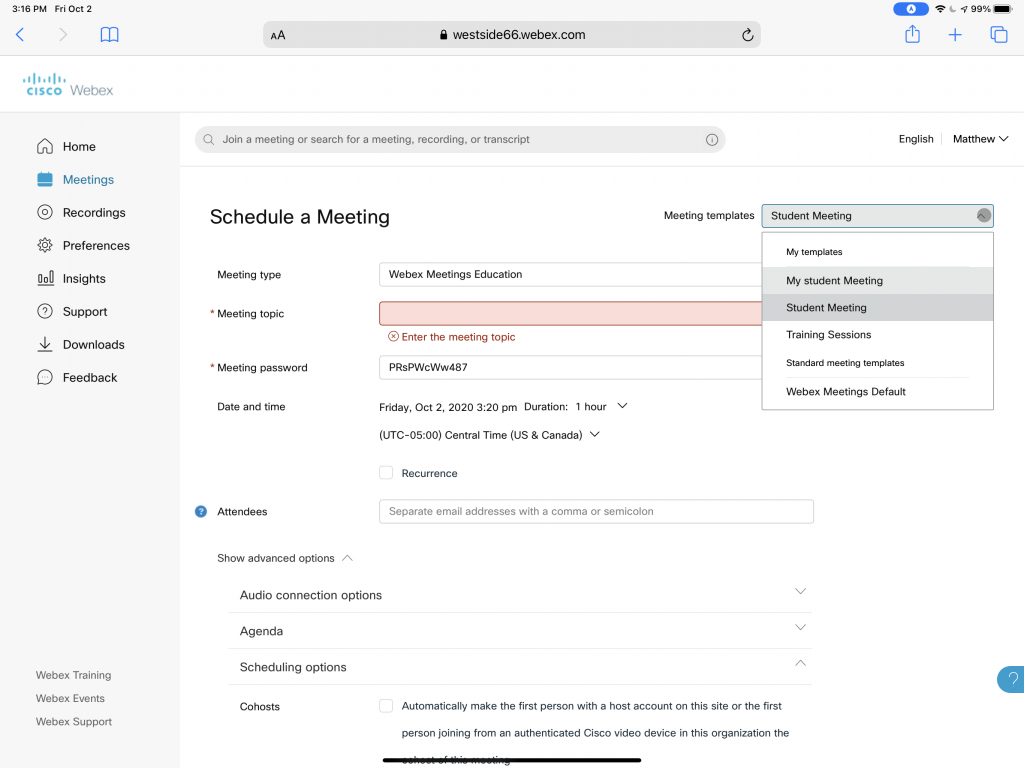Click the Feedback label in sidebar
1024x768 pixels.
(x=89, y=377)
